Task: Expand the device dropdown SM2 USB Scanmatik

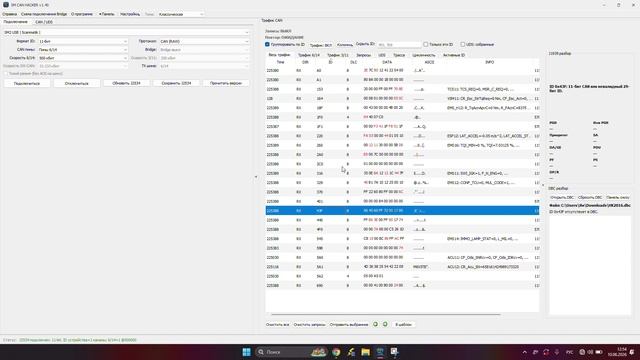Action: click(x=126, y=32)
